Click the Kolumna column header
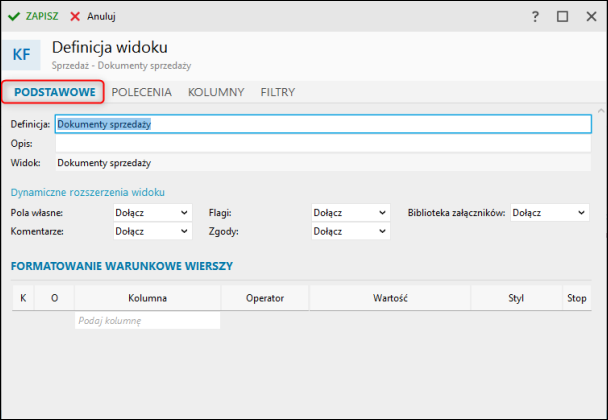 [x=147, y=298]
